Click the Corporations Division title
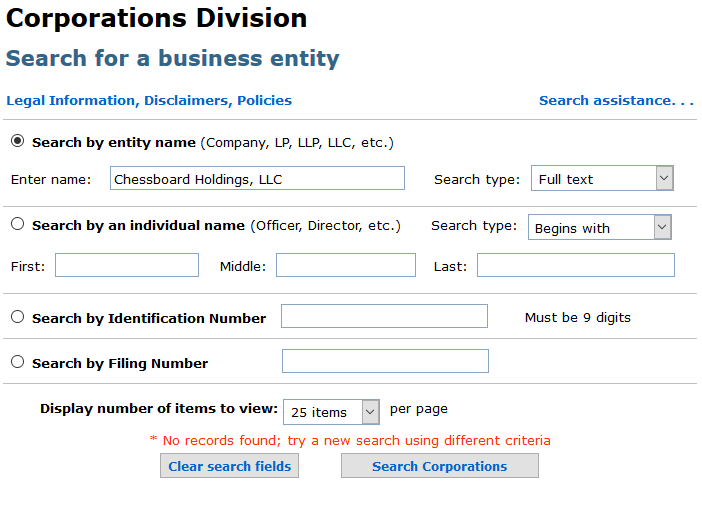 (156, 18)
